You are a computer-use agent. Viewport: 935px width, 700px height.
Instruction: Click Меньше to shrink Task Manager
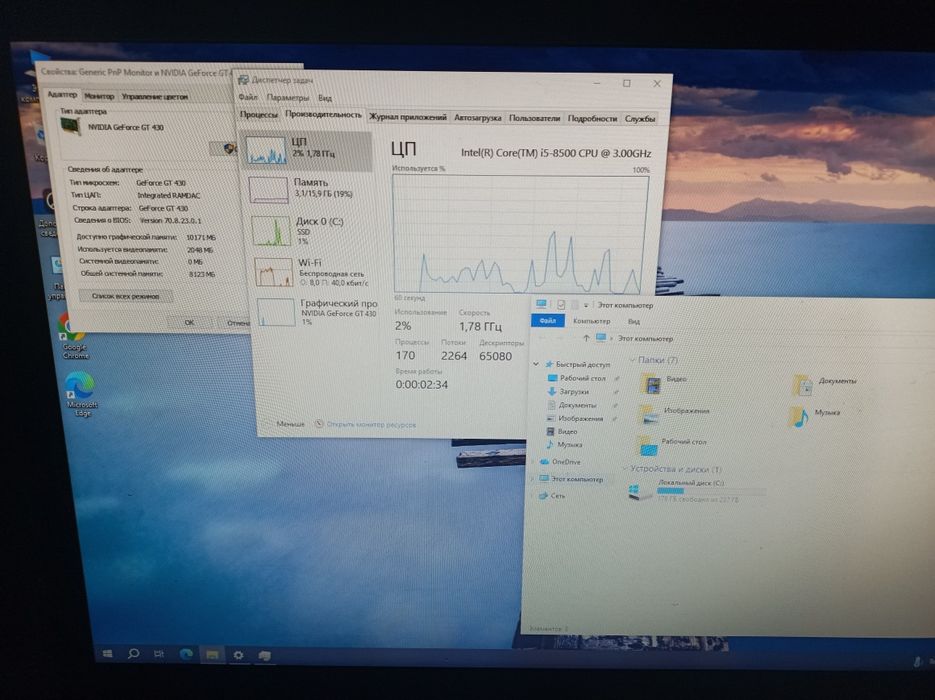(x=290, y=423)
